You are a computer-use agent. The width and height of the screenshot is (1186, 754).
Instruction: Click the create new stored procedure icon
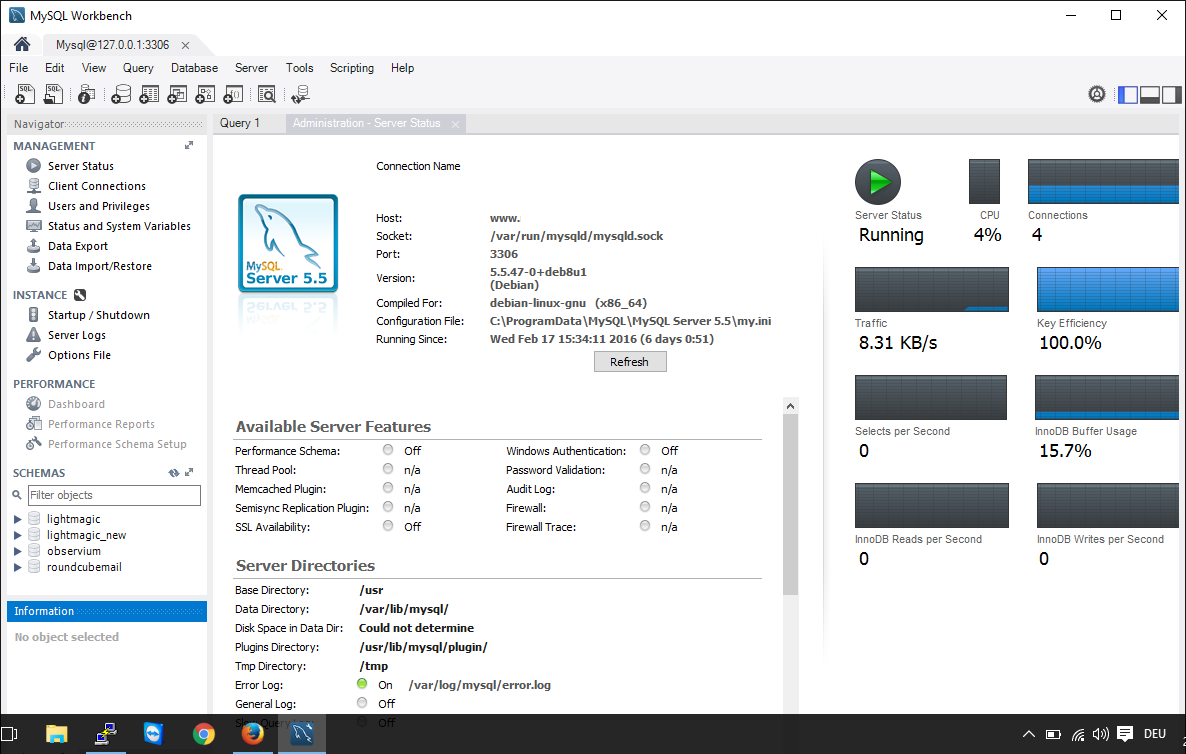click(205, 94)
